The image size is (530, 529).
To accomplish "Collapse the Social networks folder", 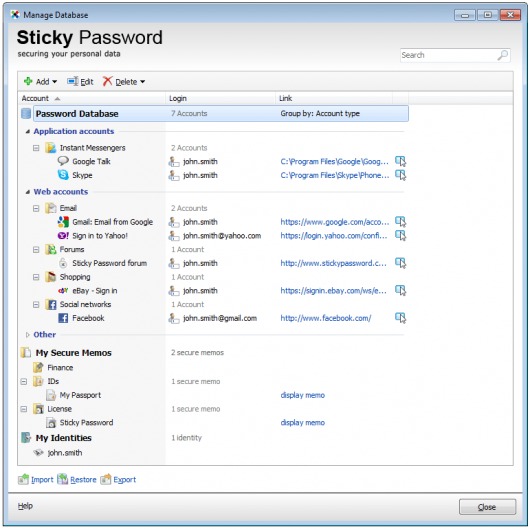I will [x=36, y=305].
